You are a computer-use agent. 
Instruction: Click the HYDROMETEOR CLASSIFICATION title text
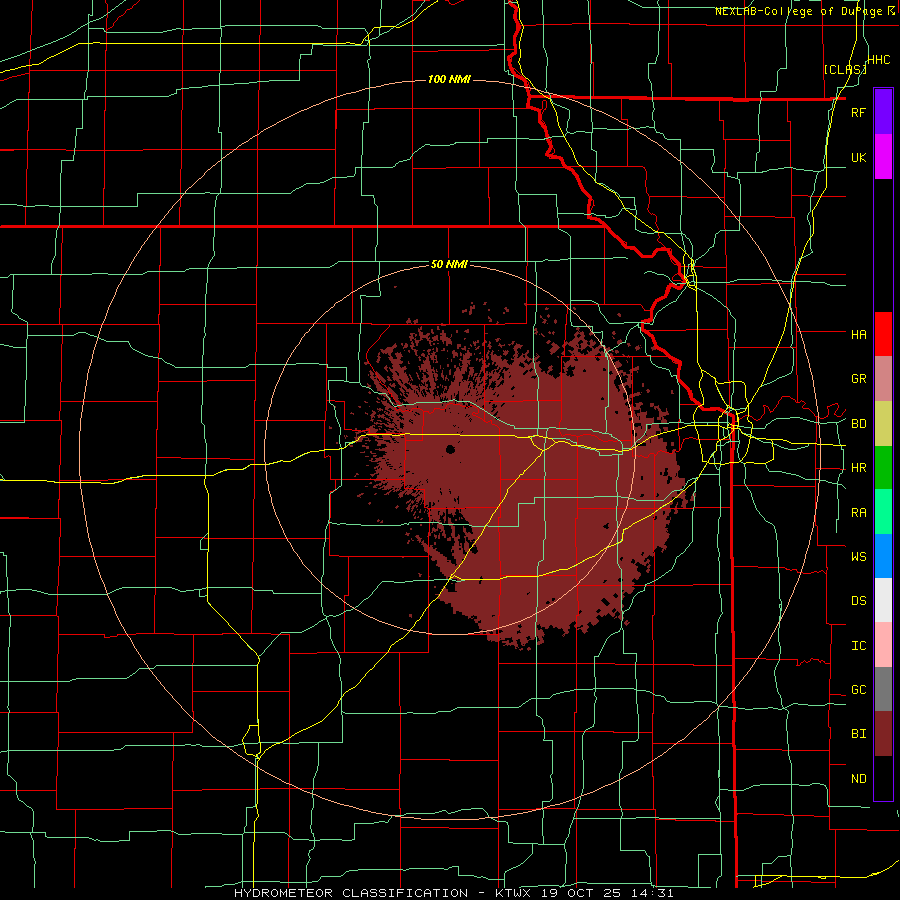[351, 893]
